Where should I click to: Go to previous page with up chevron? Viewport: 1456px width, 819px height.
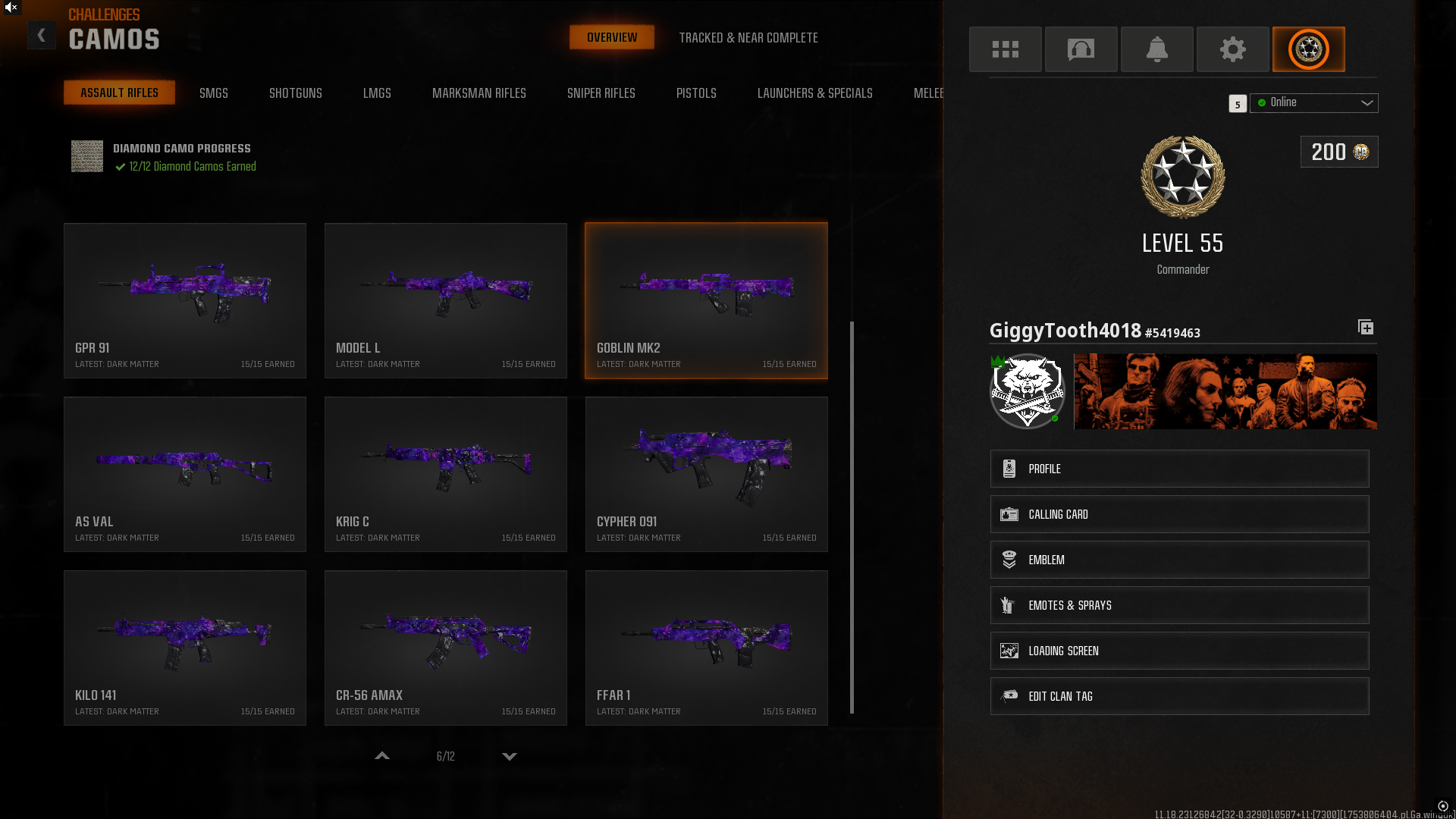[x=382, y=756]
